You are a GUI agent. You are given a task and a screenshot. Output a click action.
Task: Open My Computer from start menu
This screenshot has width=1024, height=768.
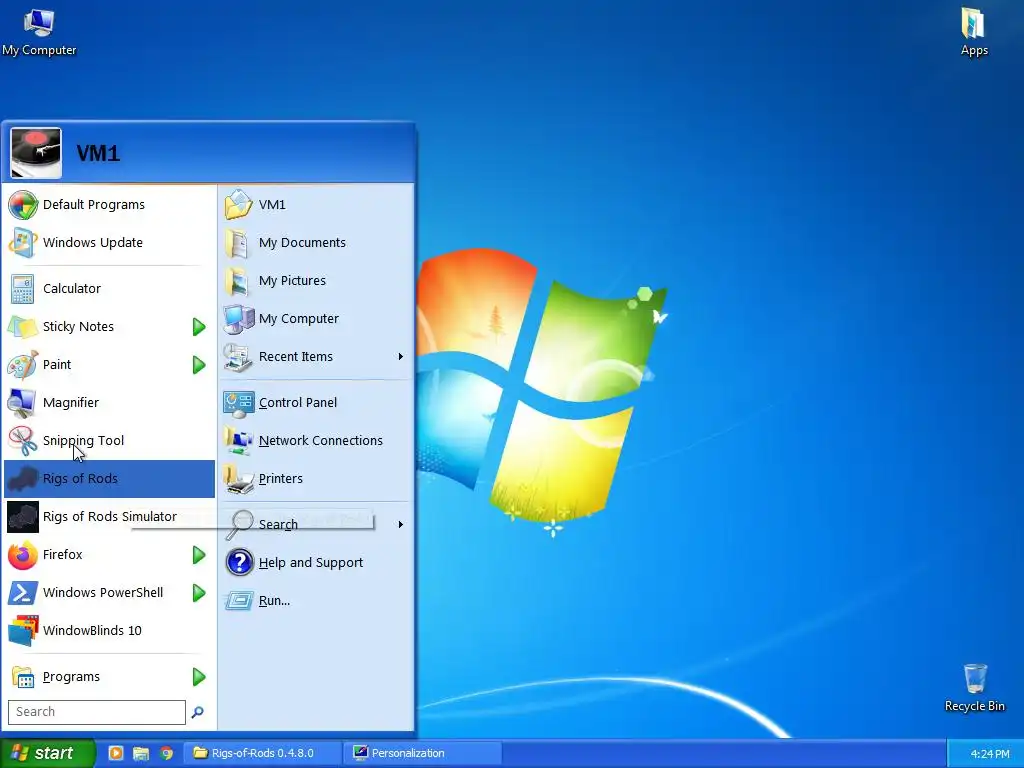click(315, 319)
